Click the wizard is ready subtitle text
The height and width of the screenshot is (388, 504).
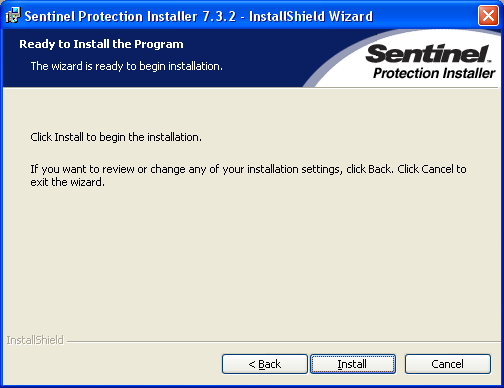click(x=127, y=66)
